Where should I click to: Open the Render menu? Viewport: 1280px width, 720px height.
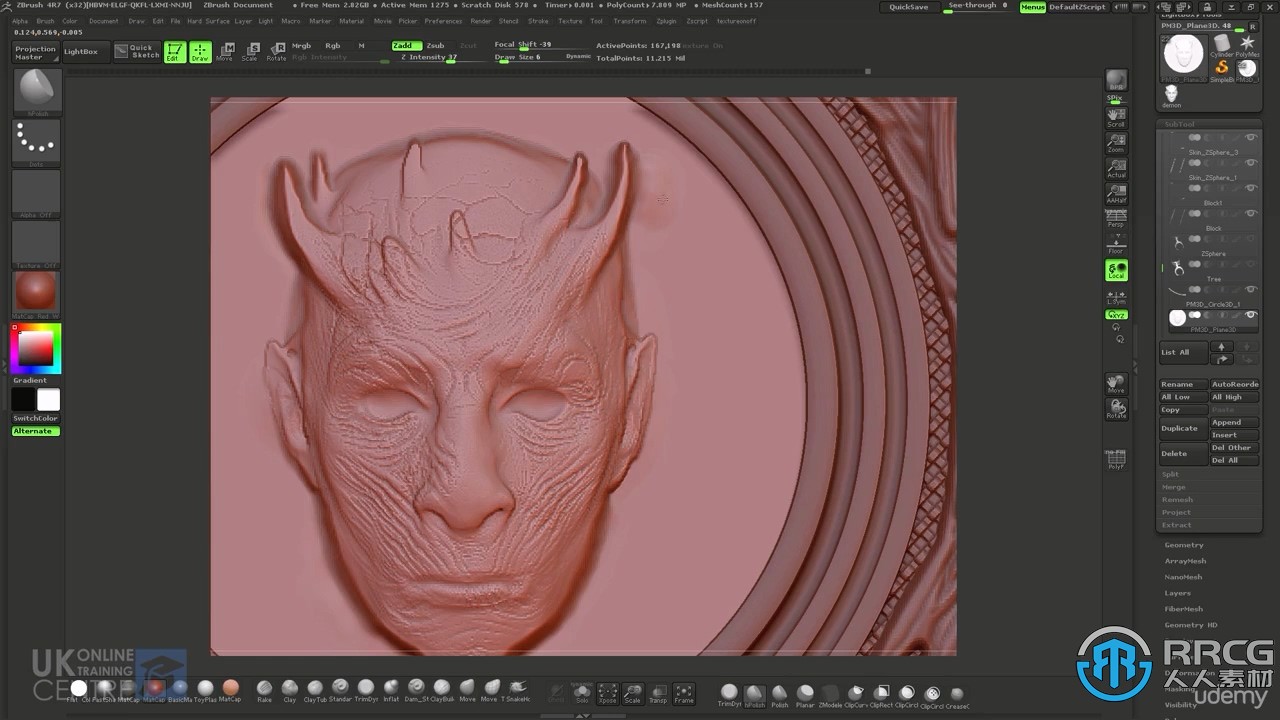click(x=481, y=21)
